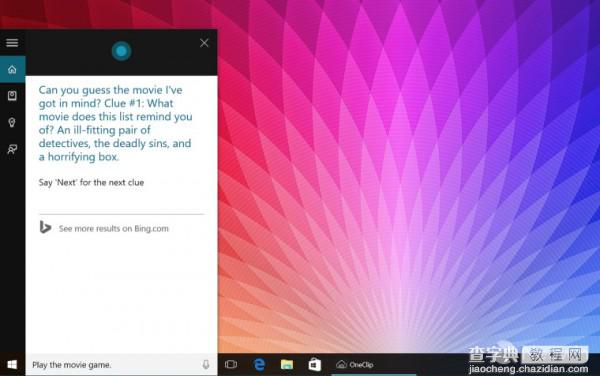Image resolution: width=600 pixels, height=376 pixels.
Task: Launch Microsoft Edge from taskbar
Action: click(x=259, y=364)
